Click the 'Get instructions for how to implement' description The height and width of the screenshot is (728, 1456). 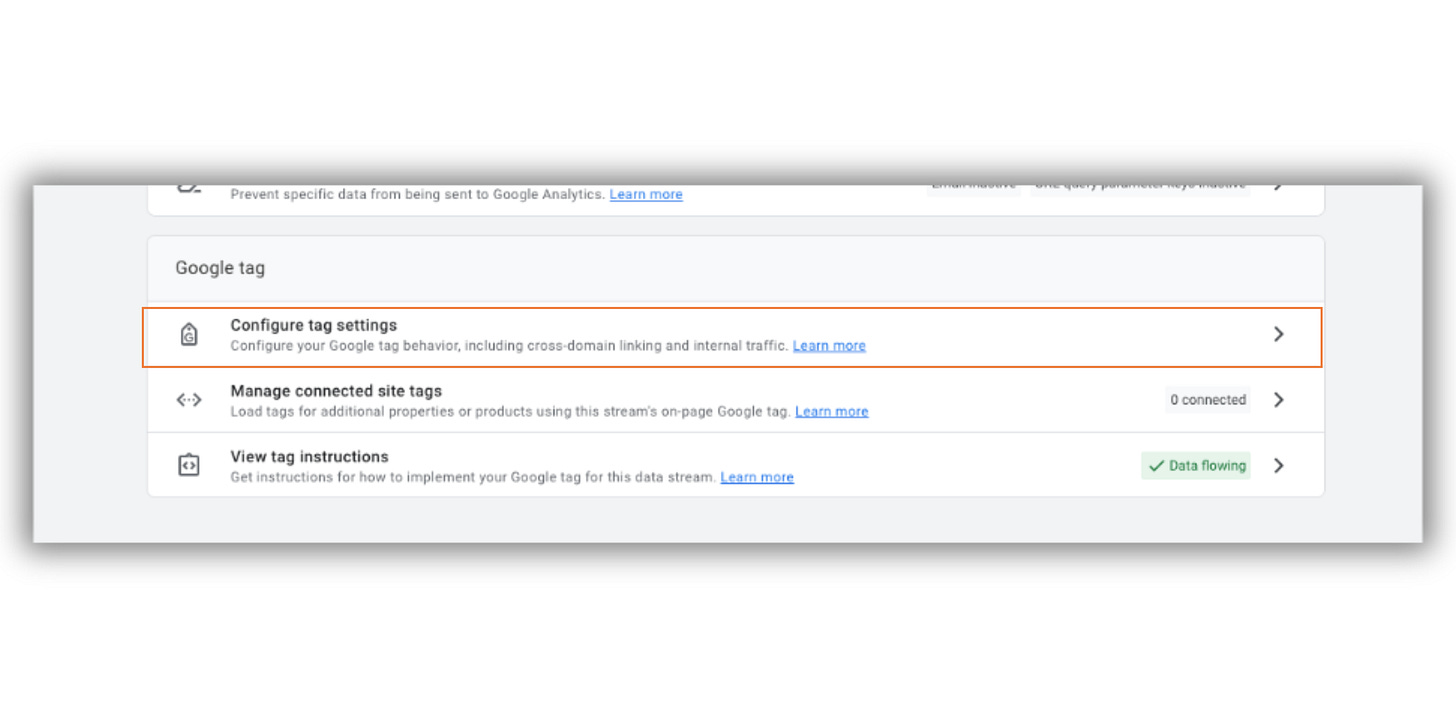pos(474,477)
